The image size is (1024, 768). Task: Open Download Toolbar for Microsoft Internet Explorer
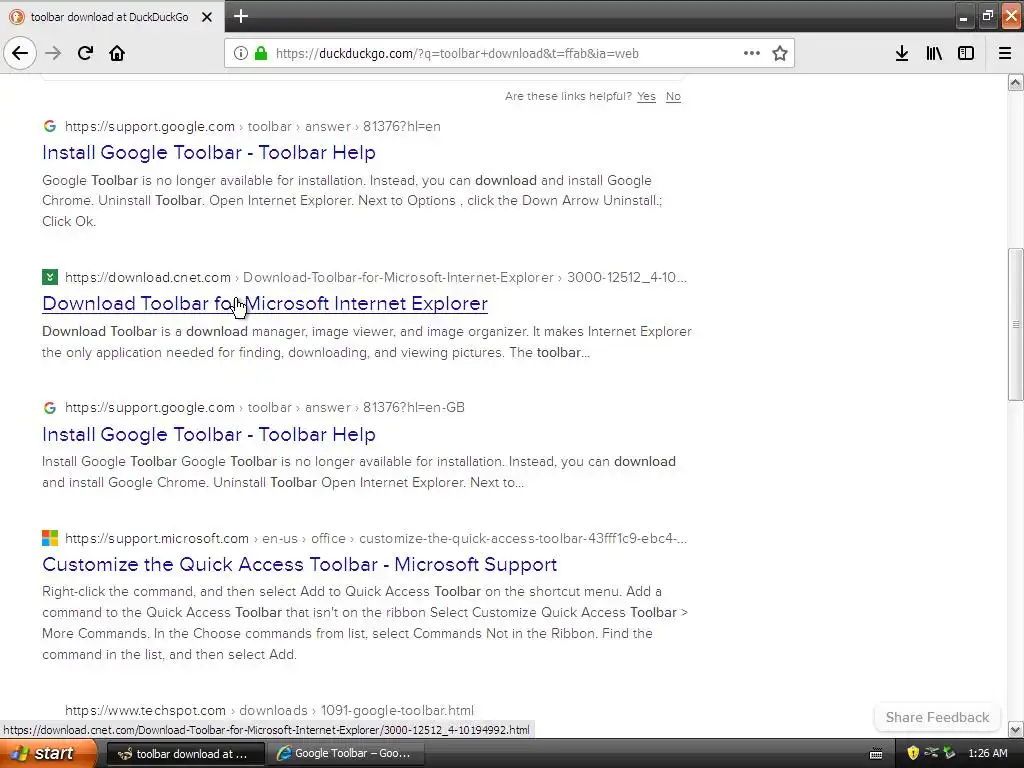[265, 304]
